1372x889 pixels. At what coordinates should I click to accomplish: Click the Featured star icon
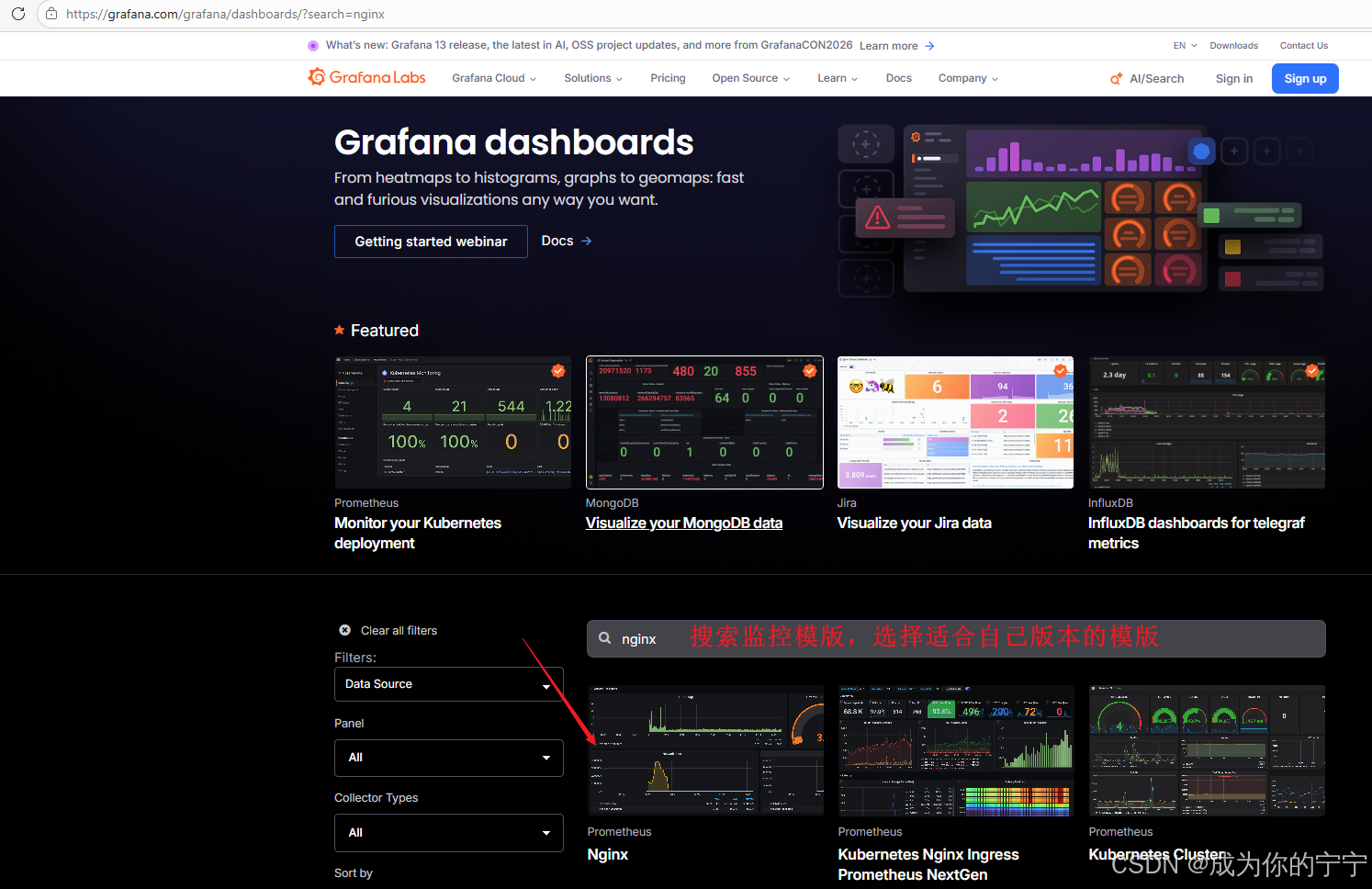click(x=340, y=330)
